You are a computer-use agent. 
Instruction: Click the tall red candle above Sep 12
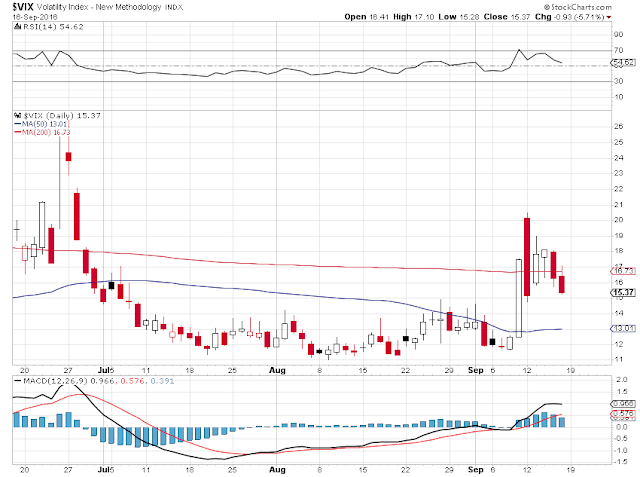click(527, 257)
